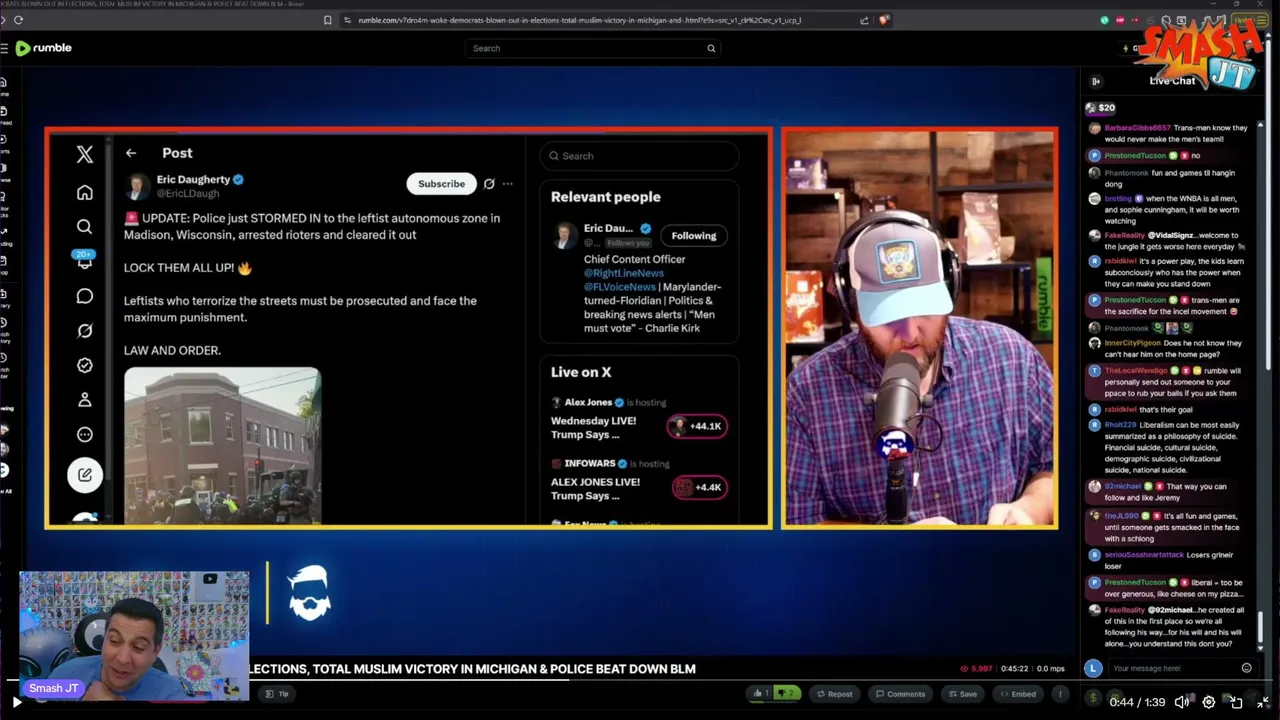
Task: Open Eric Daugherty's profile name link
Action: (193, 180)
